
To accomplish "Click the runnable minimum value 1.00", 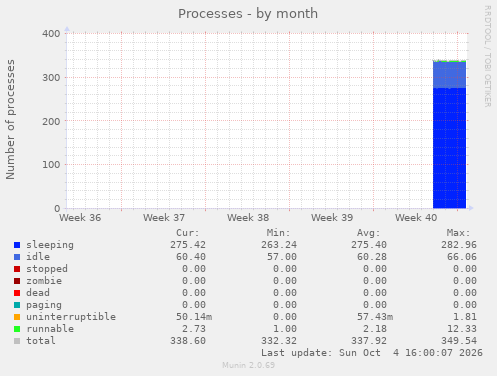I will (x=285, y=329).
